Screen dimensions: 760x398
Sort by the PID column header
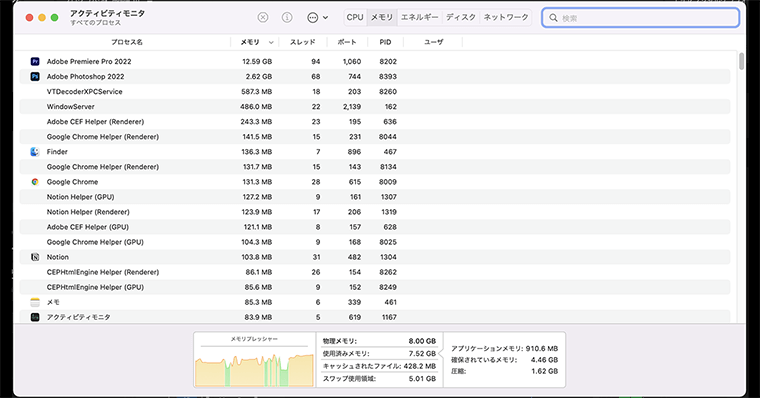tap(385, 42)
